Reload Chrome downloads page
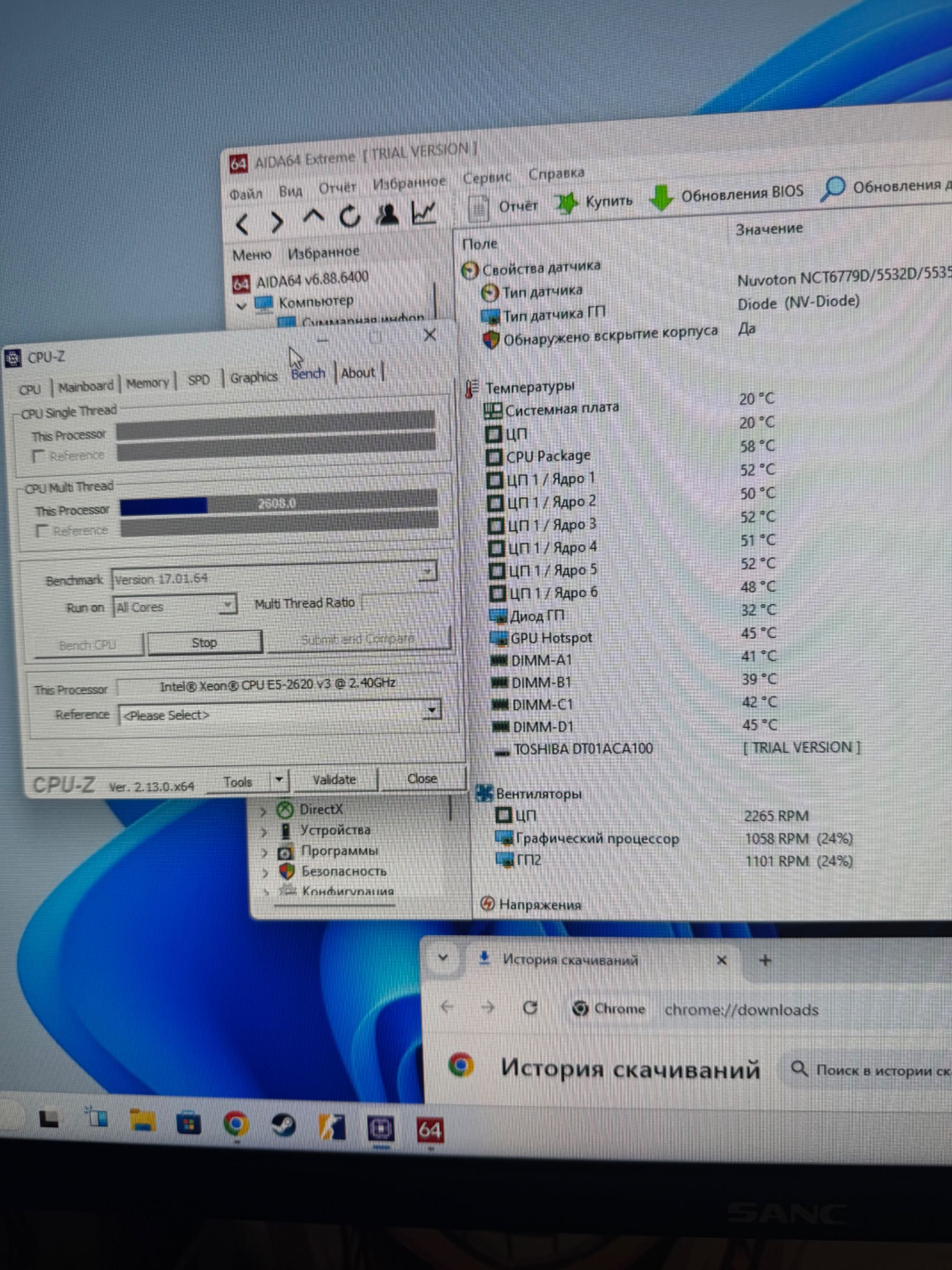952x1270 pixels. point(530,1007)
